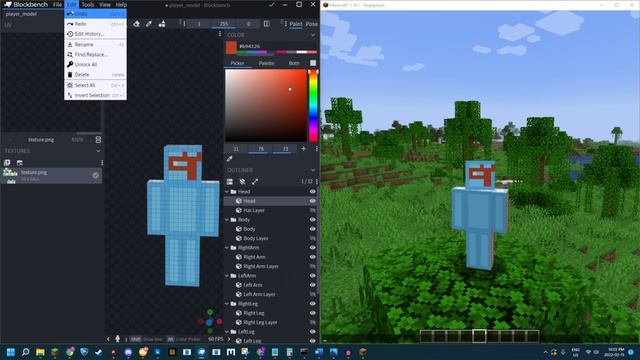Image resolution: width=640 pixels, height=360 pixels.
Task: Collapse the Body group in Outliner
Action: (x=227, y=220)
